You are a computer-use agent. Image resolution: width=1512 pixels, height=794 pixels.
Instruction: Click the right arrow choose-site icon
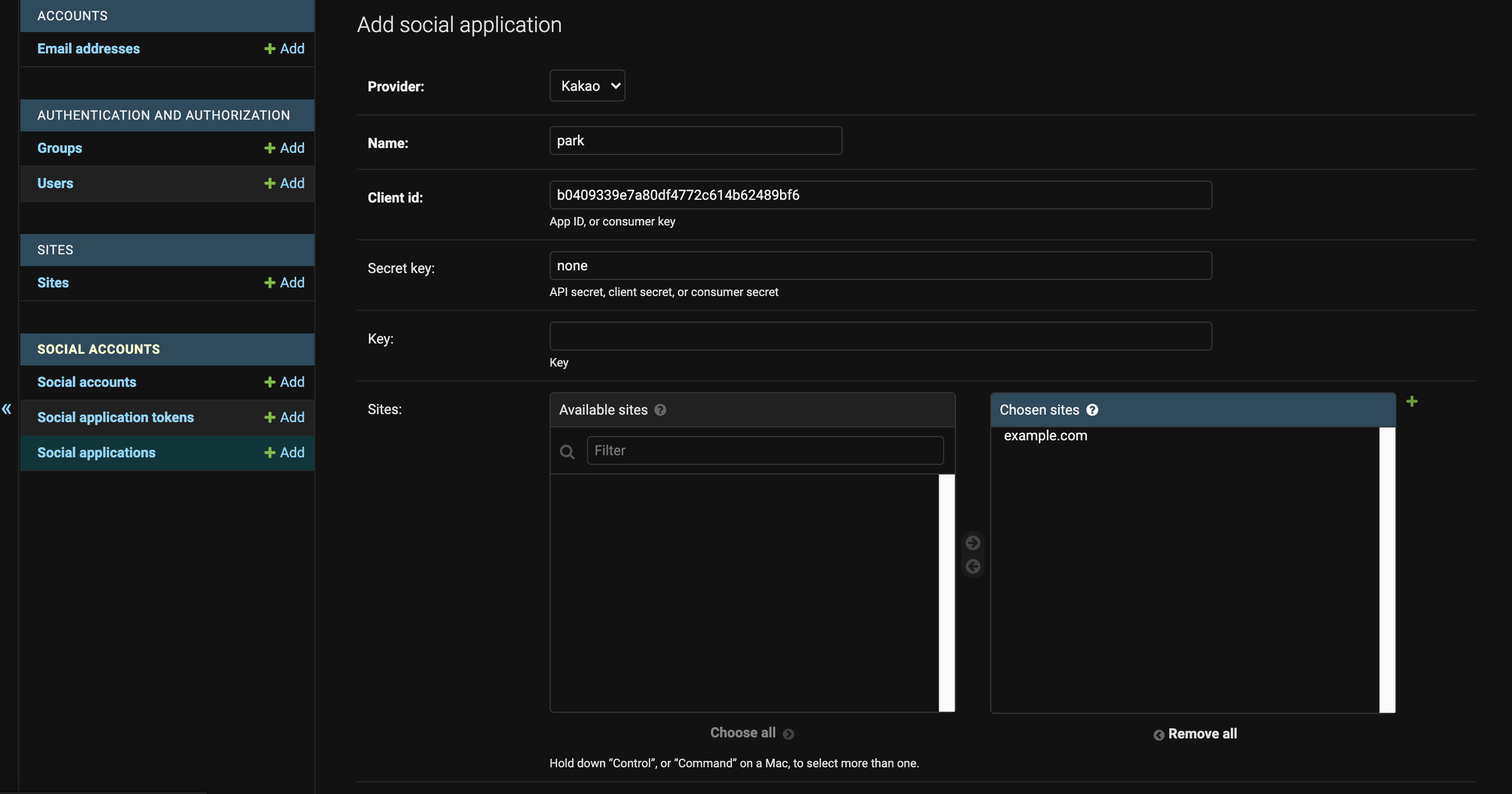click(x=973, y=542)
